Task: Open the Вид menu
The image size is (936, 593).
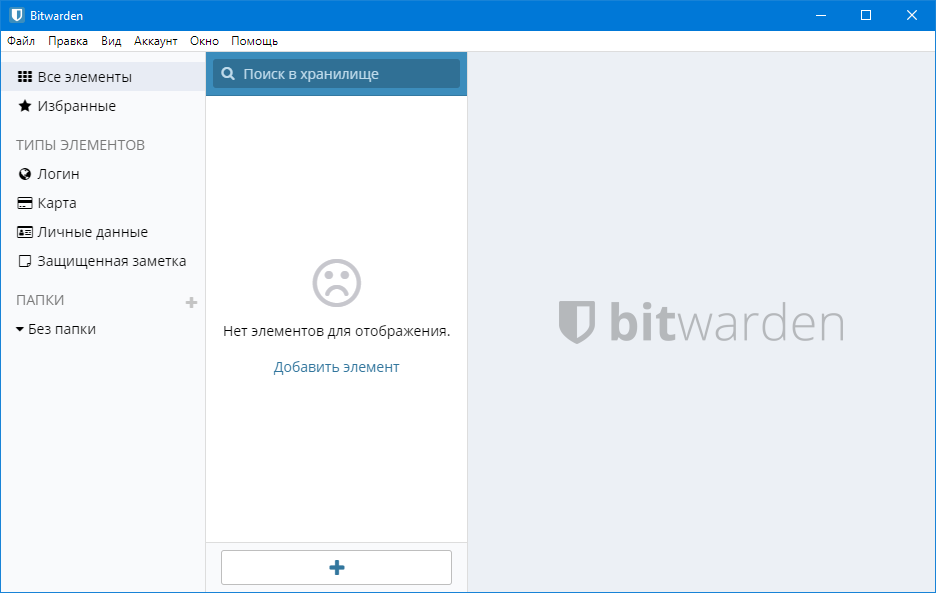Action: pyautogui.click(x=111, y=41)
